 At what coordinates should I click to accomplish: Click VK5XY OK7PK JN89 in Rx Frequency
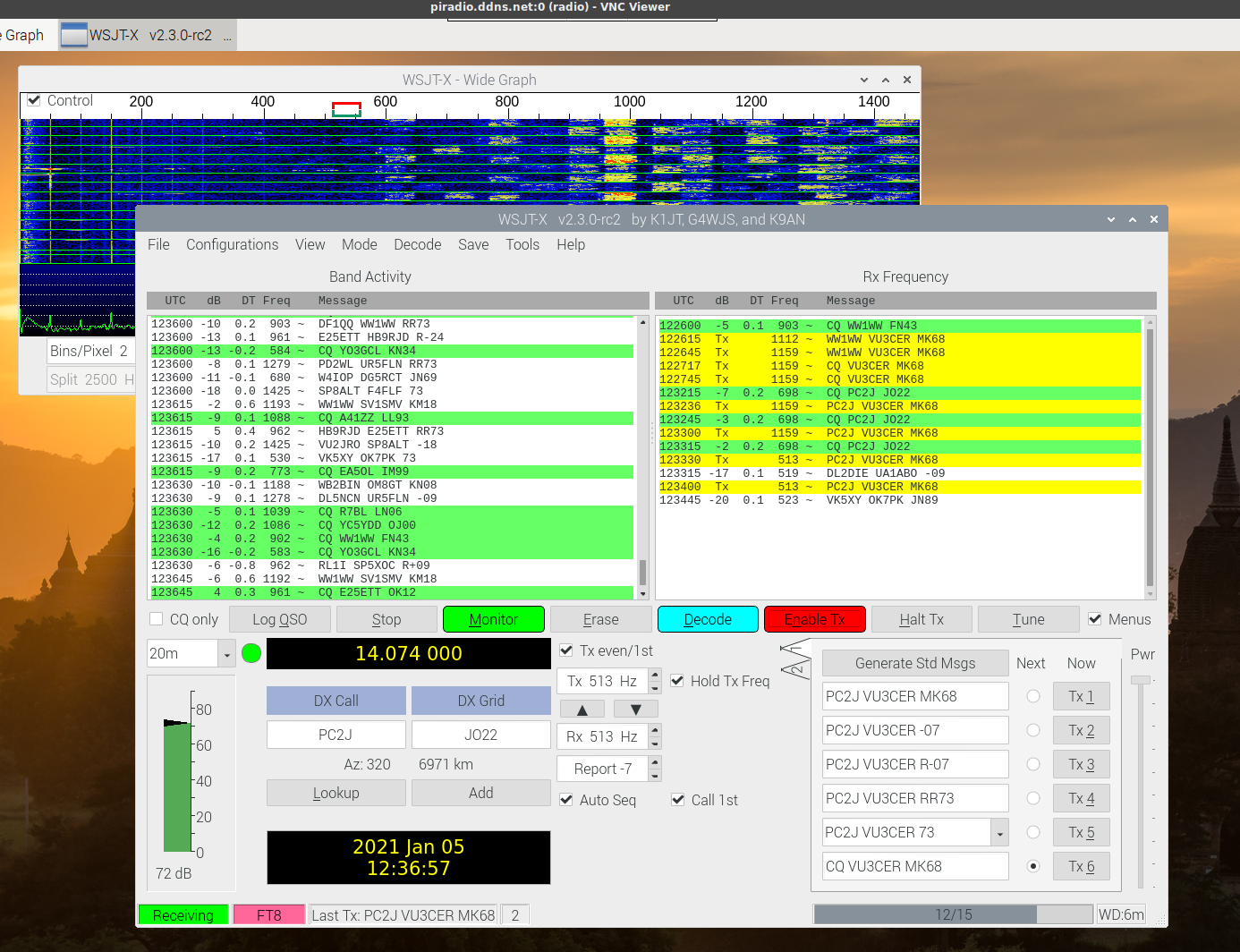tap(882, 500)
